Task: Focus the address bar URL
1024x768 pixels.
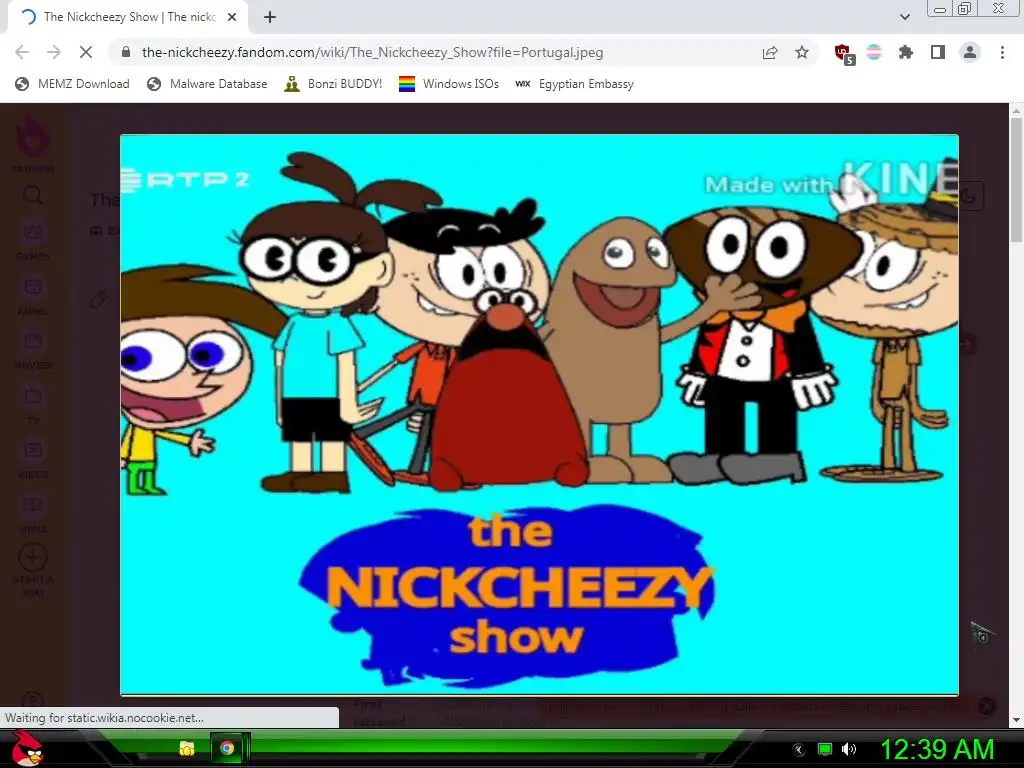Action: [372, 52]
